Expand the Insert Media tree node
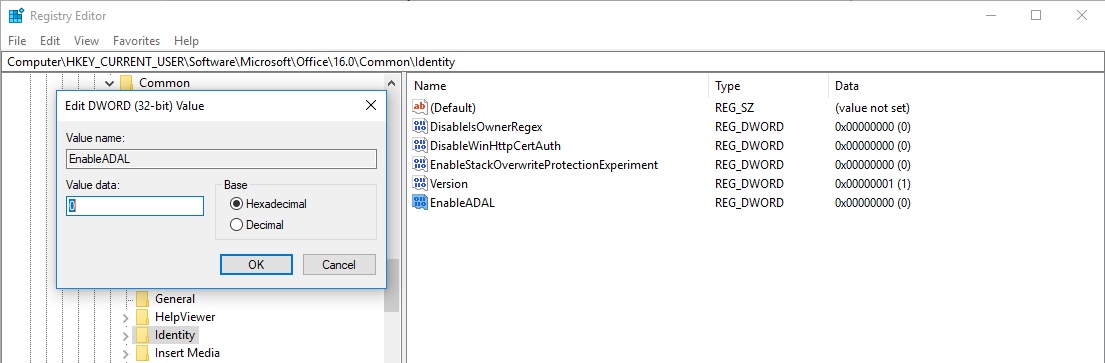The image size is (1105, 363). point(125,354)
